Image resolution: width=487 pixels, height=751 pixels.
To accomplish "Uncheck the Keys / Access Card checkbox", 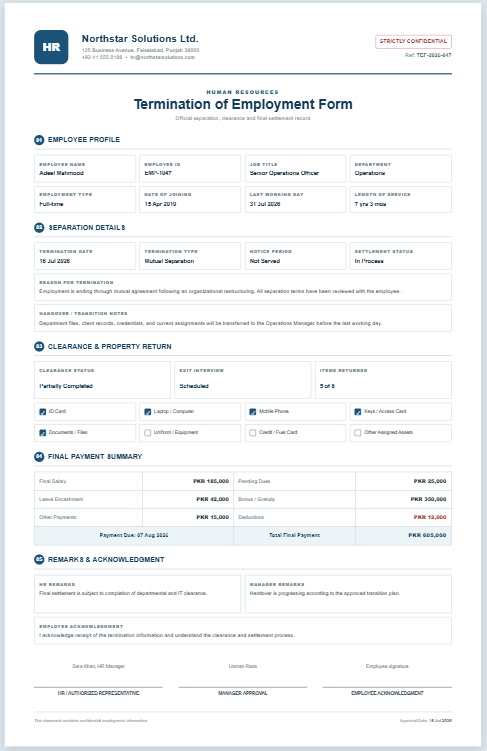I will pyautogui.click(x=358, y=411).
